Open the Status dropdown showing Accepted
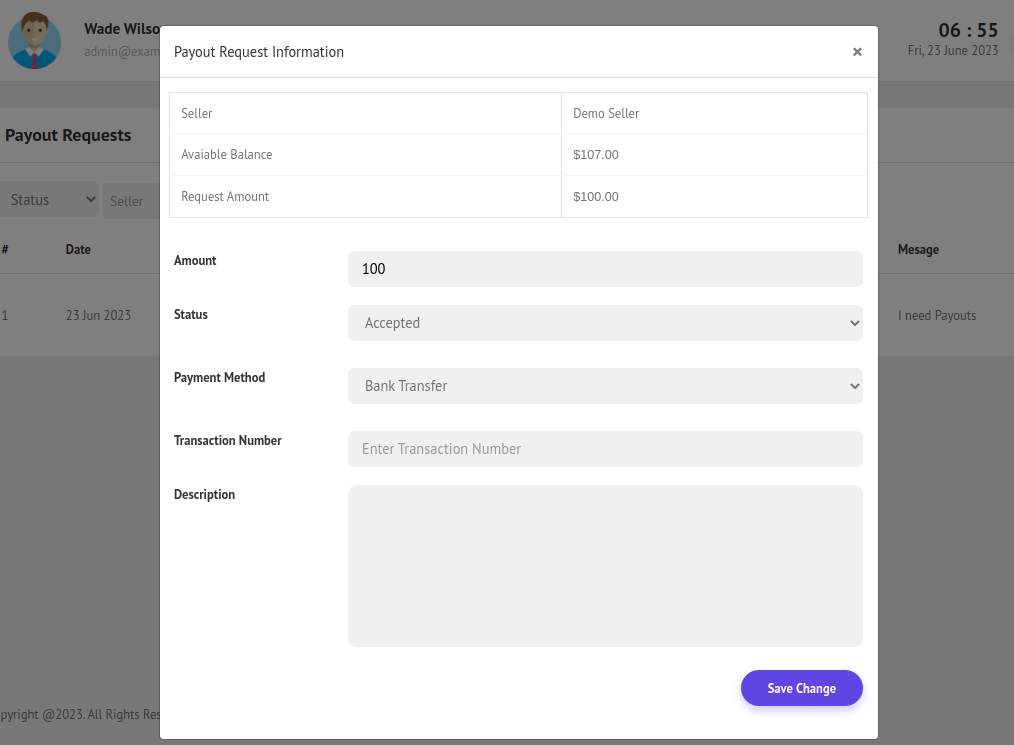The height and width of the screenshot is (745, 1014). pyautogui.click(x=604, y=323)
